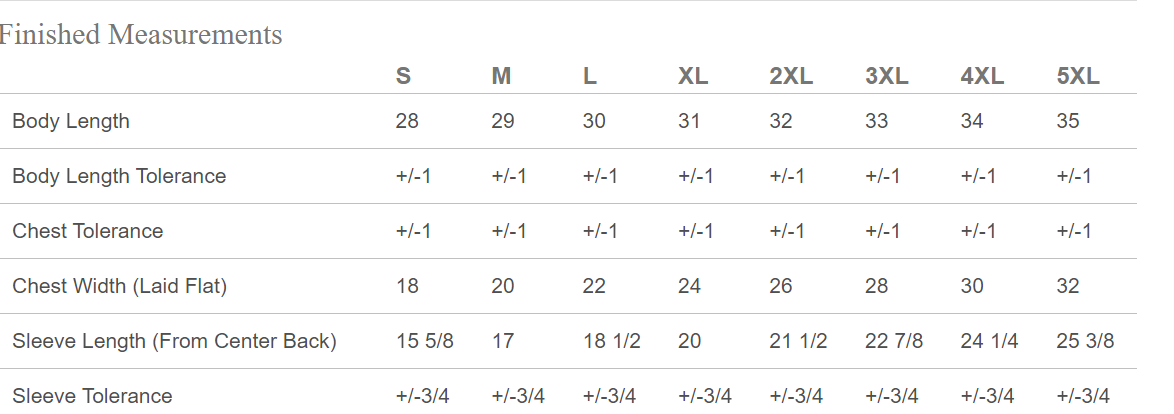Select the XL size column header
Screen dimensions: 1174x414
pos(693,76)
